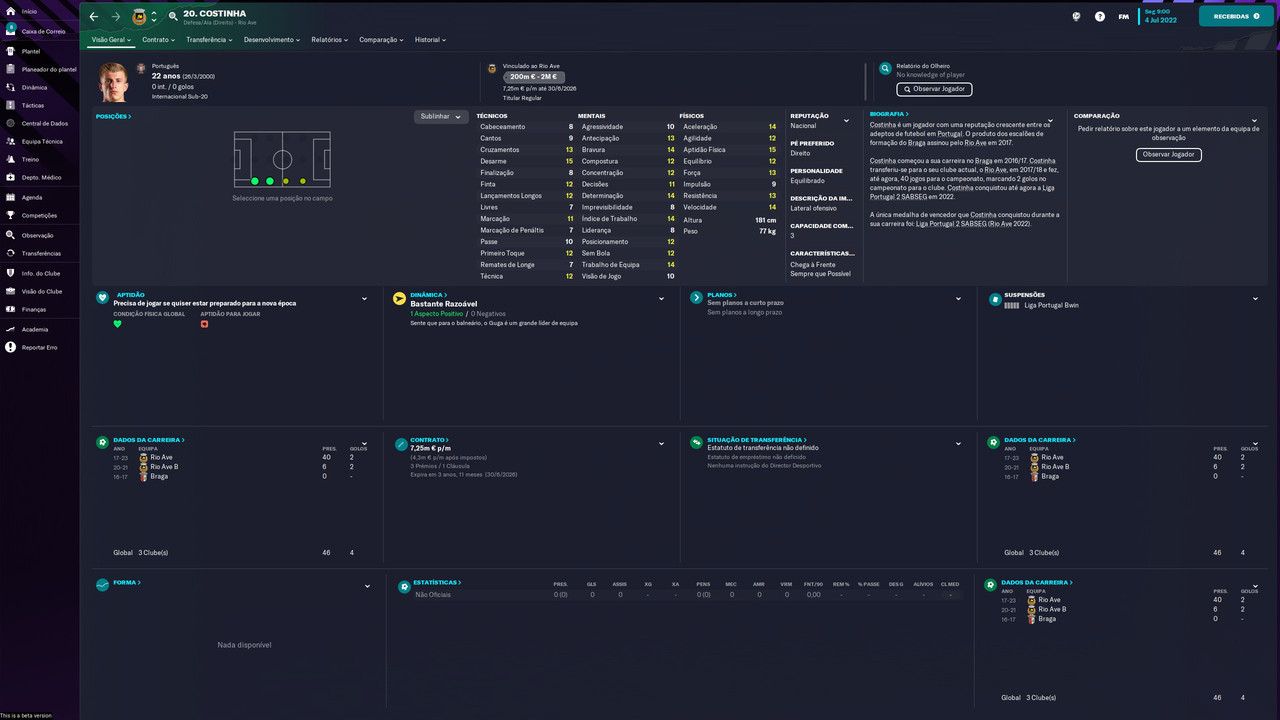Open the Desenvolvimento tab menu

(x=272, y=40)
